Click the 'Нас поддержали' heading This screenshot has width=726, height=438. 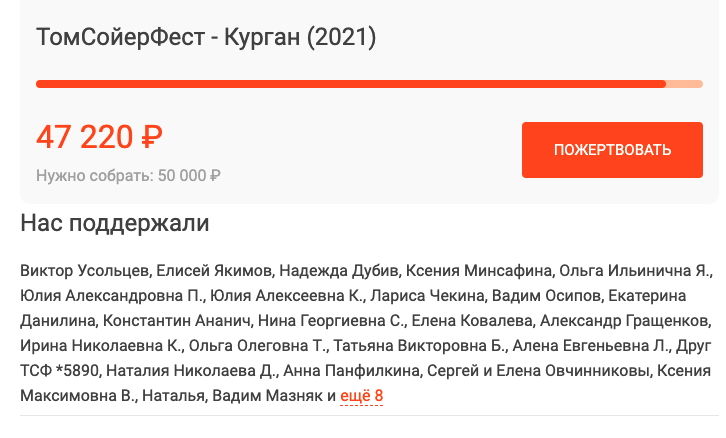(115, 223)
